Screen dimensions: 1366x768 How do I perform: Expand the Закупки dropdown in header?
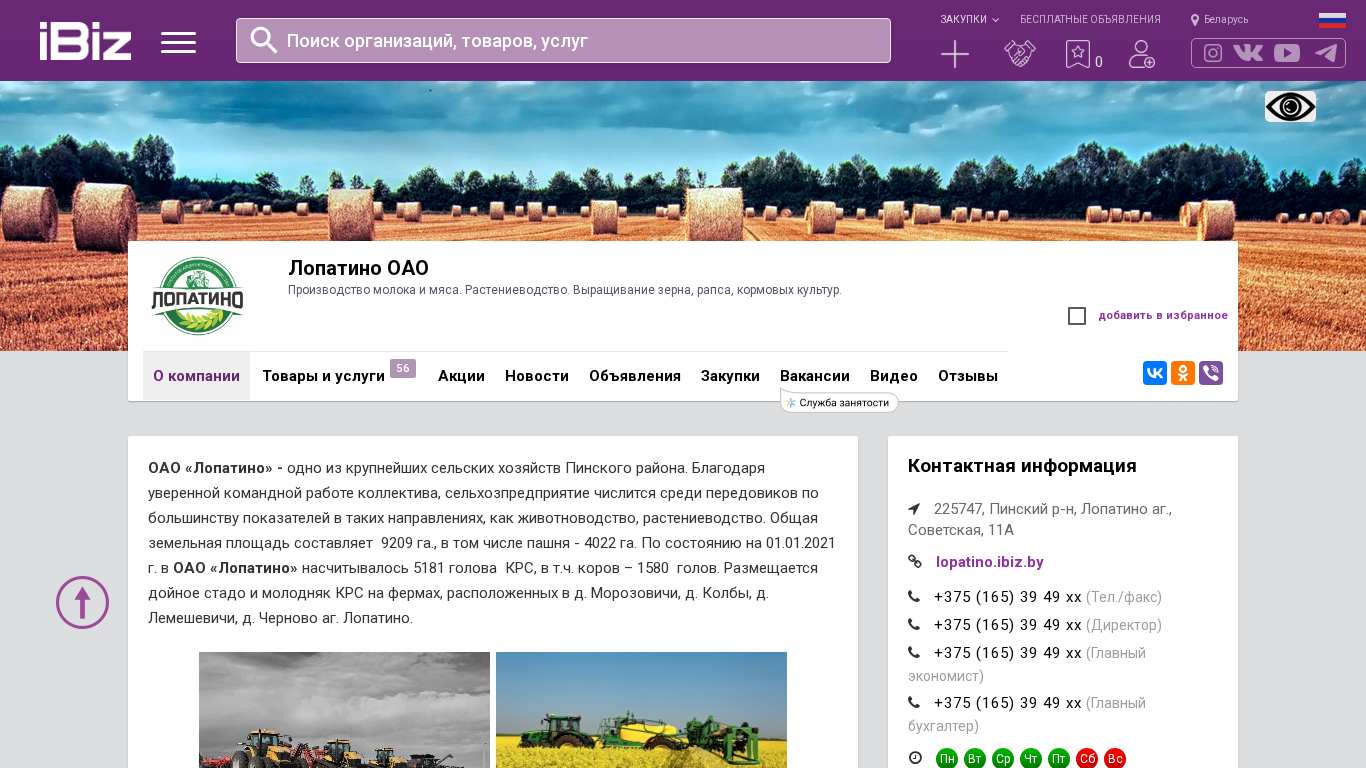point(969,19)
